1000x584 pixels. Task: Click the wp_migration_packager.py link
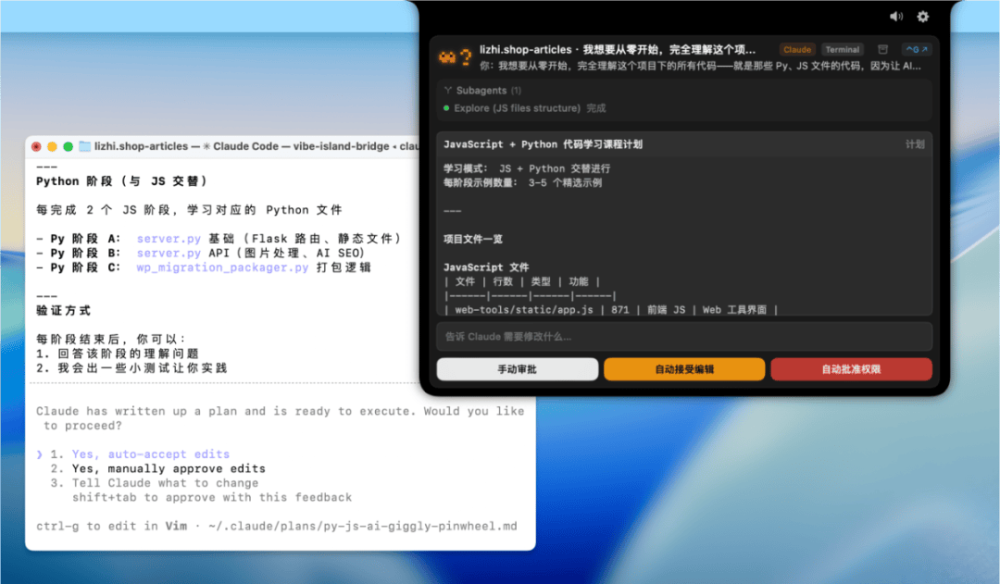(x=223, y=268)
